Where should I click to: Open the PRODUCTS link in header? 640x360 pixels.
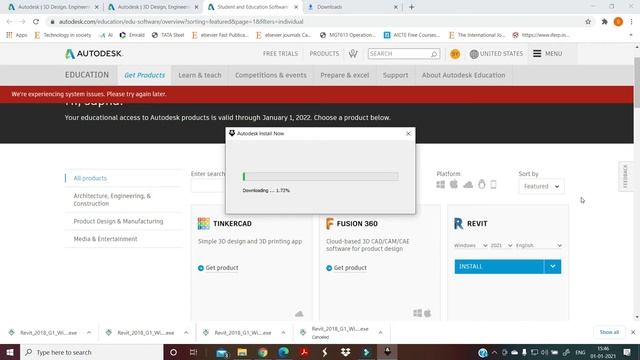coord(324,53)
